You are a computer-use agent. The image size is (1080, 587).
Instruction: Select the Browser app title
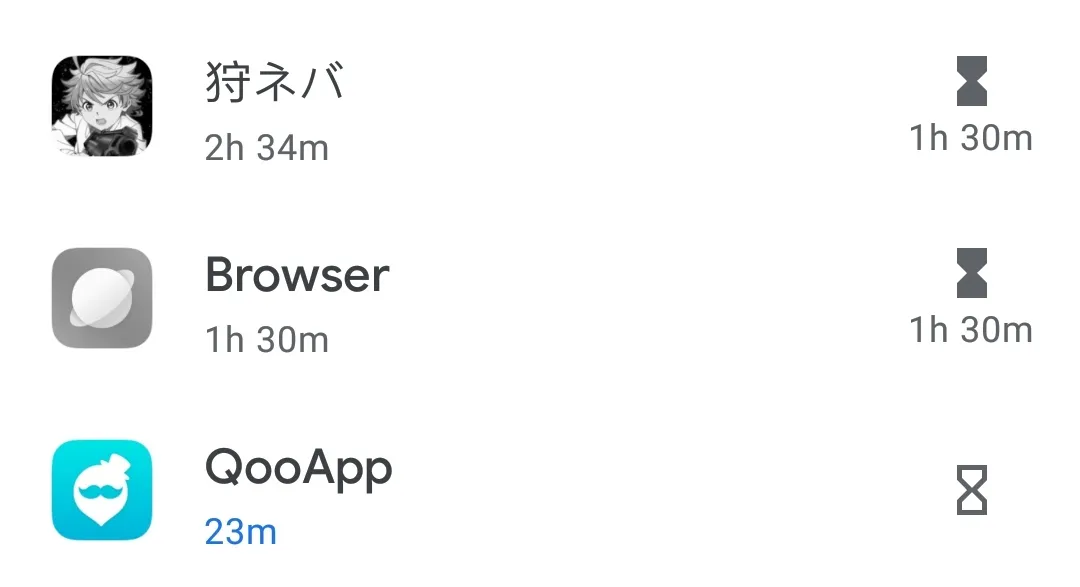coord(297,275)
